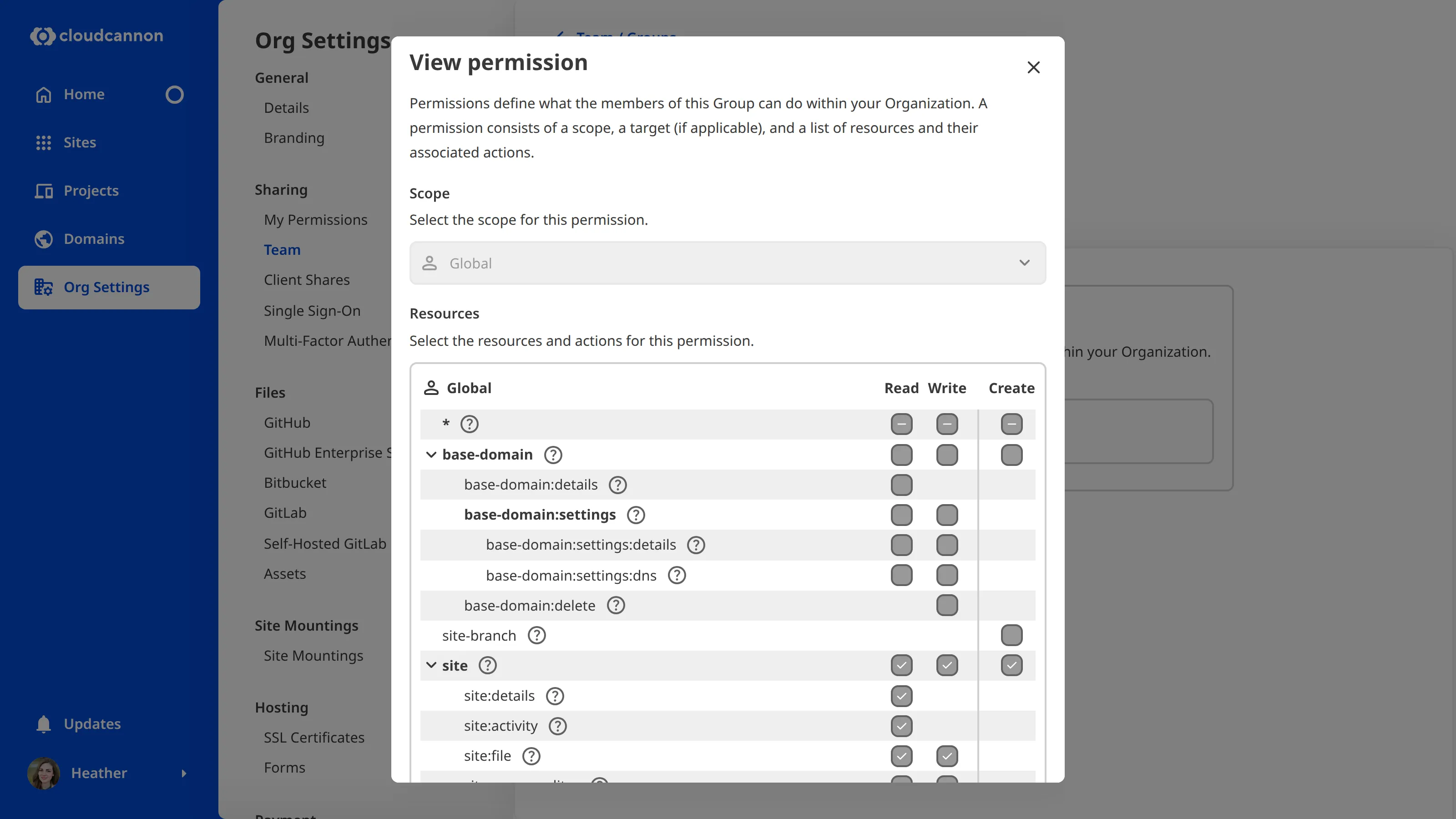
Task: Click the help icon beside site:file
Action: pos(531,756)
